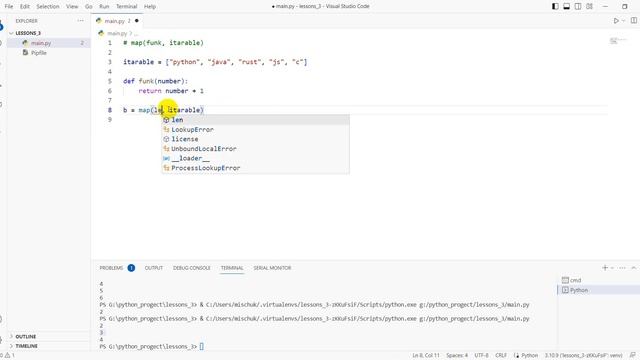Choose 'LookupError' autocomplete suggestion
The height and width of the screenshot is (360, 640).
256,129
